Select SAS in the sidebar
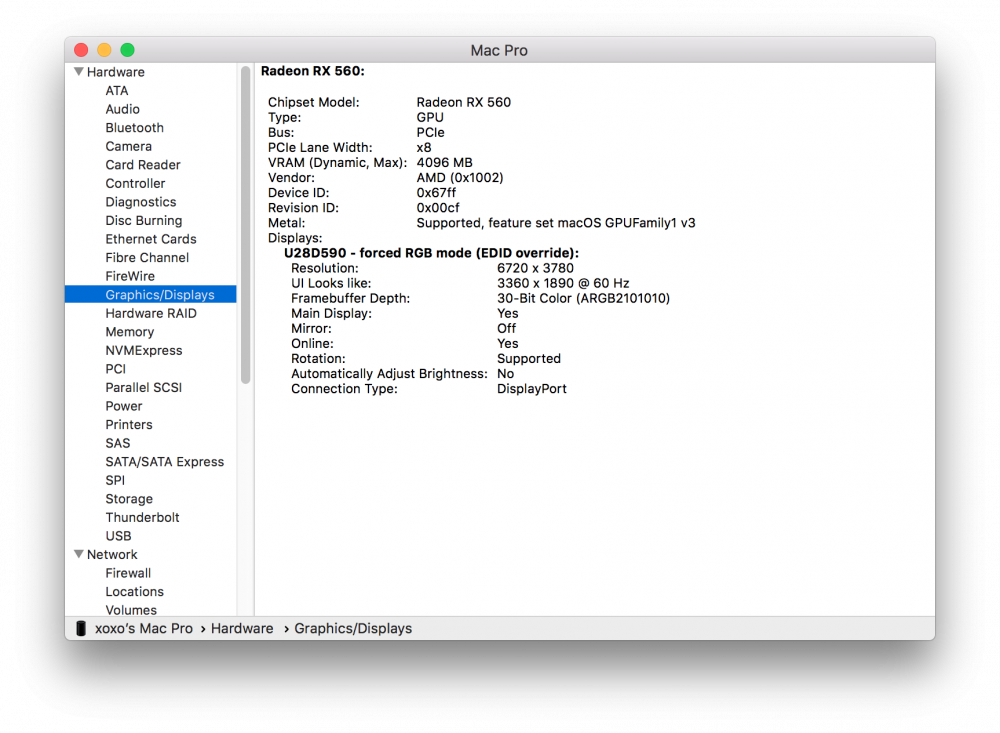Screen dimensions: 1000x733 click(117, 443)
